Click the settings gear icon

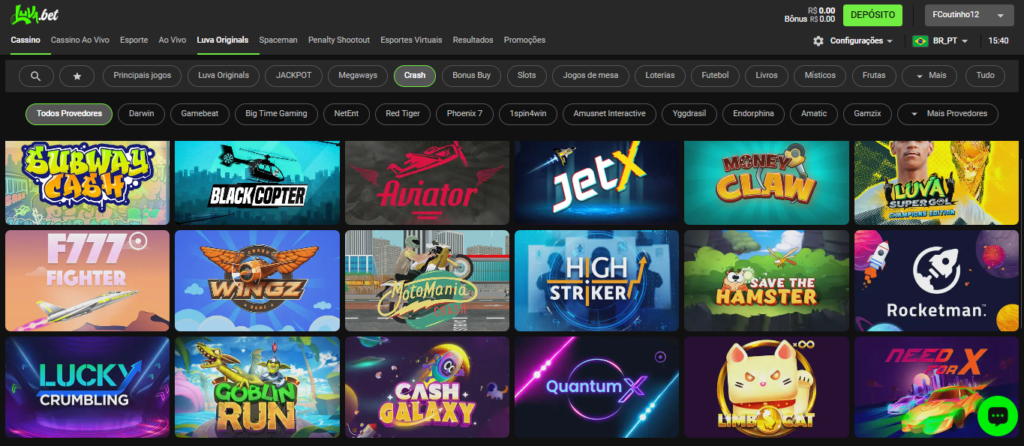pyautogui.click(x=818, y=41)
